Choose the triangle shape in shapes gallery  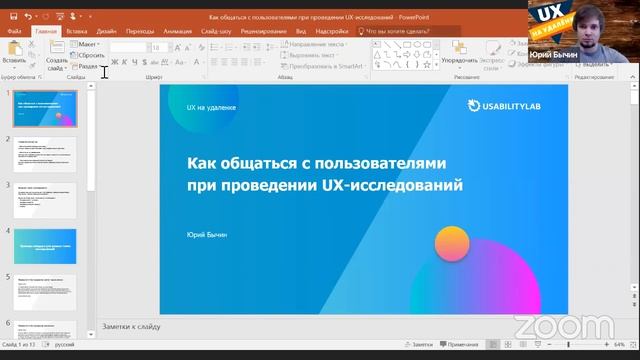coord(377,54)
